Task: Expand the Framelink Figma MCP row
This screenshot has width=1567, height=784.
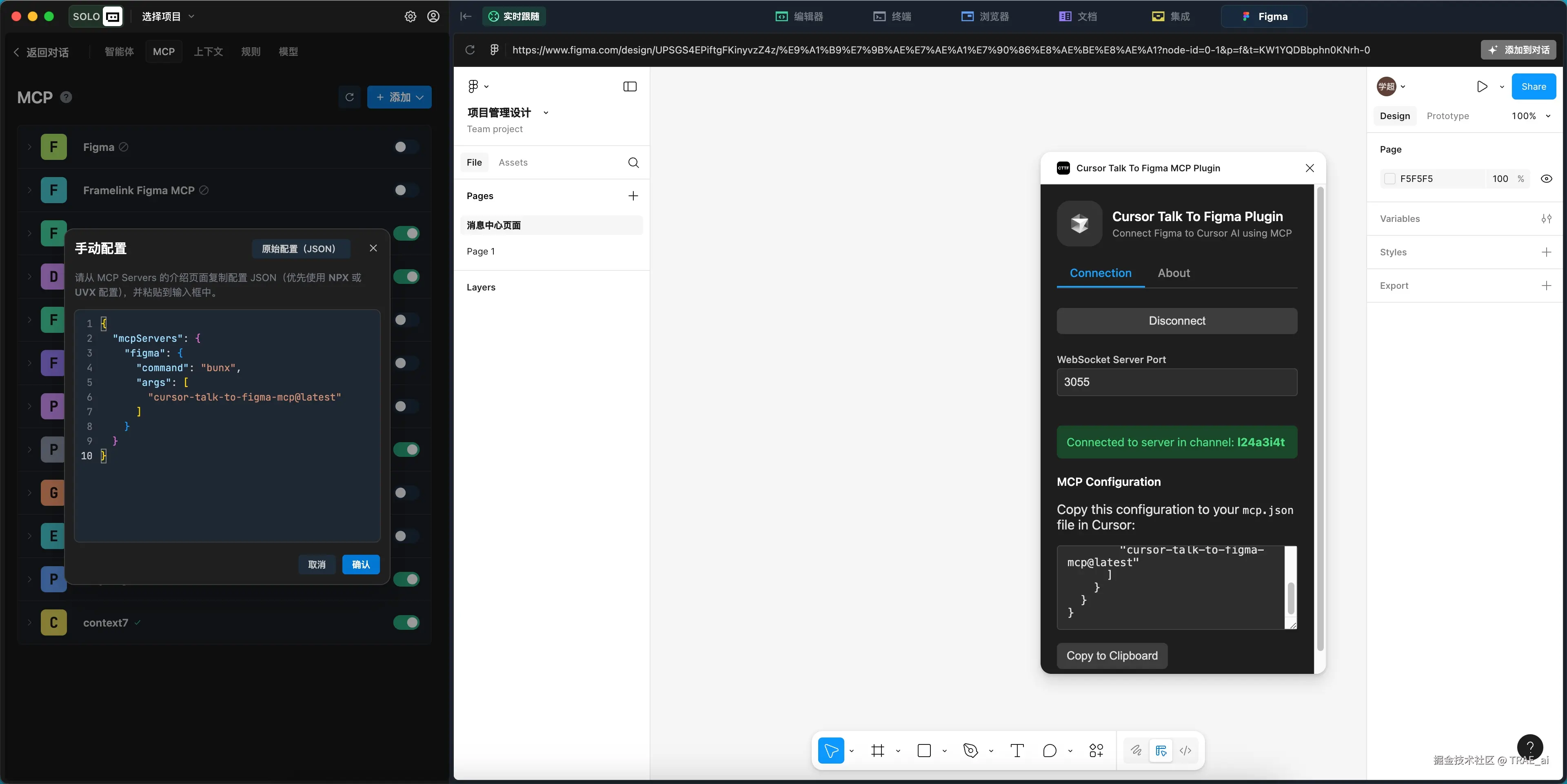Action: pos(29,190)
